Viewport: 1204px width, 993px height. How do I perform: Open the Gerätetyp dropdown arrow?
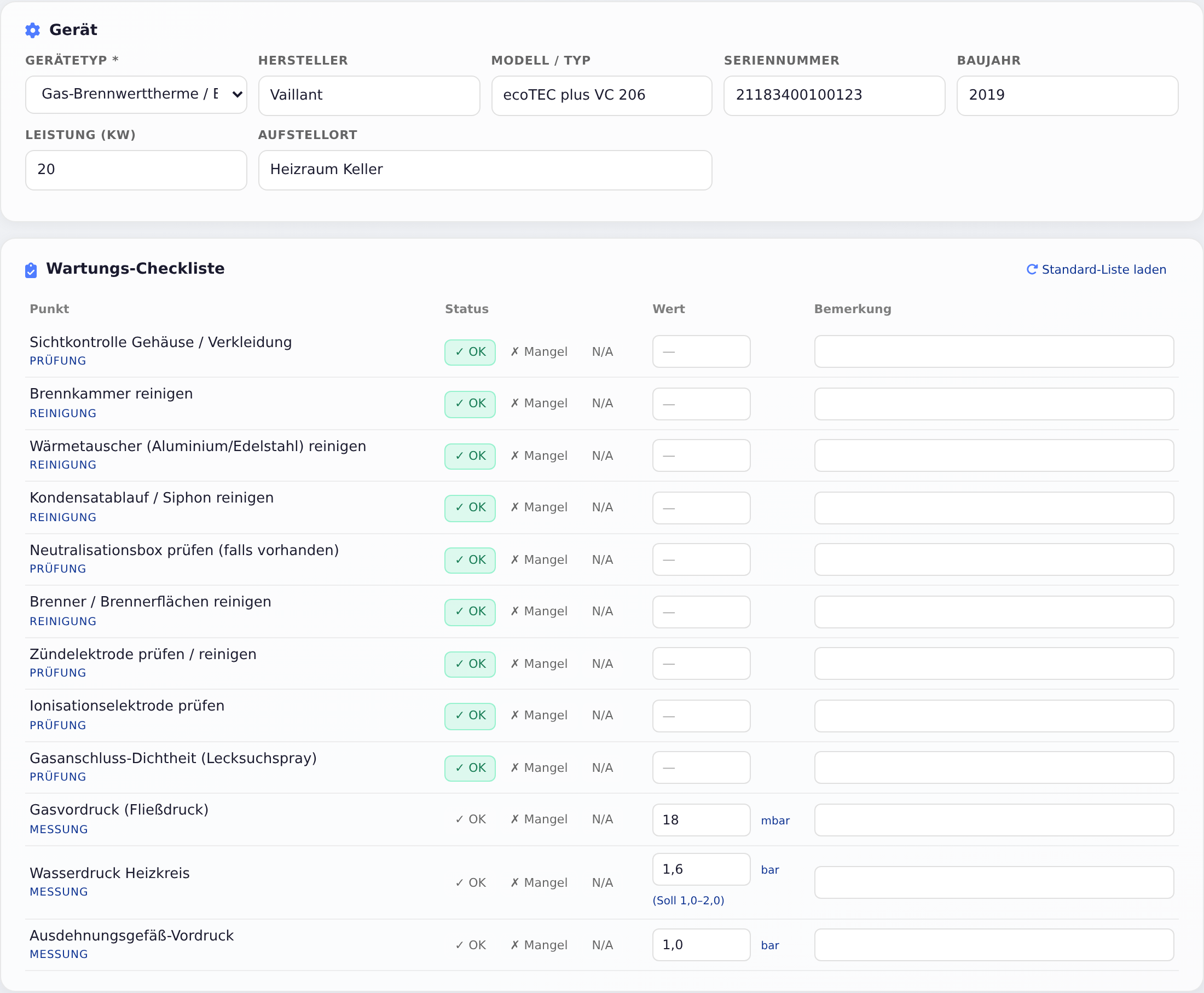pos(238,94)
